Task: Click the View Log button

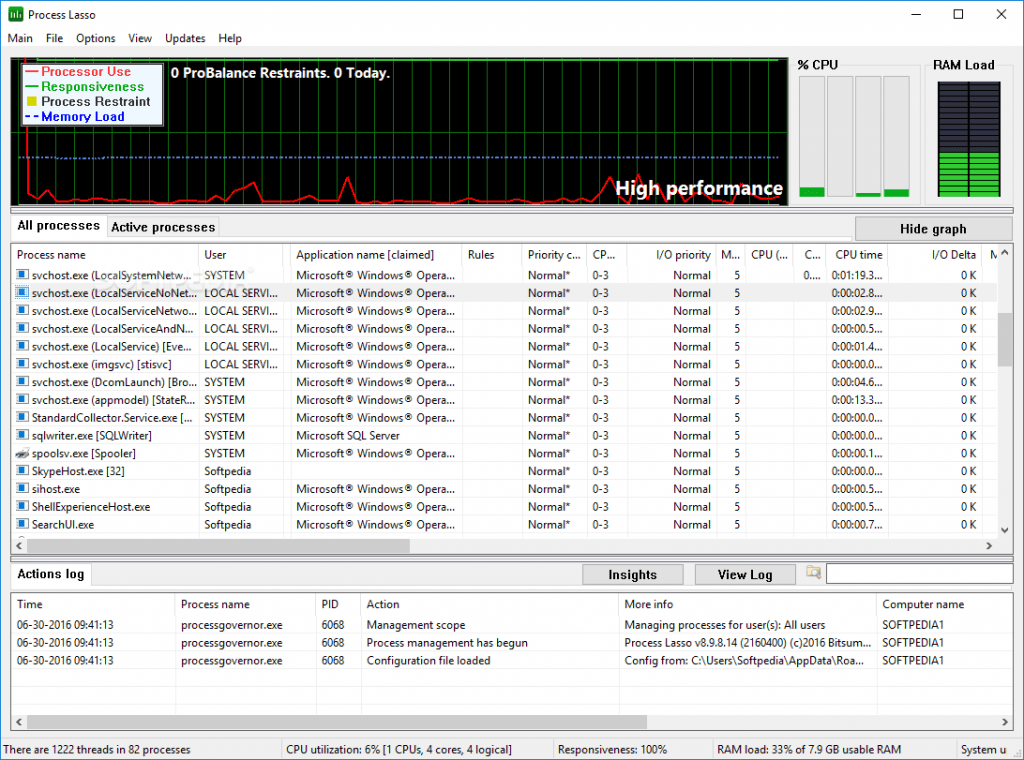Action: (x=744, y=575)
